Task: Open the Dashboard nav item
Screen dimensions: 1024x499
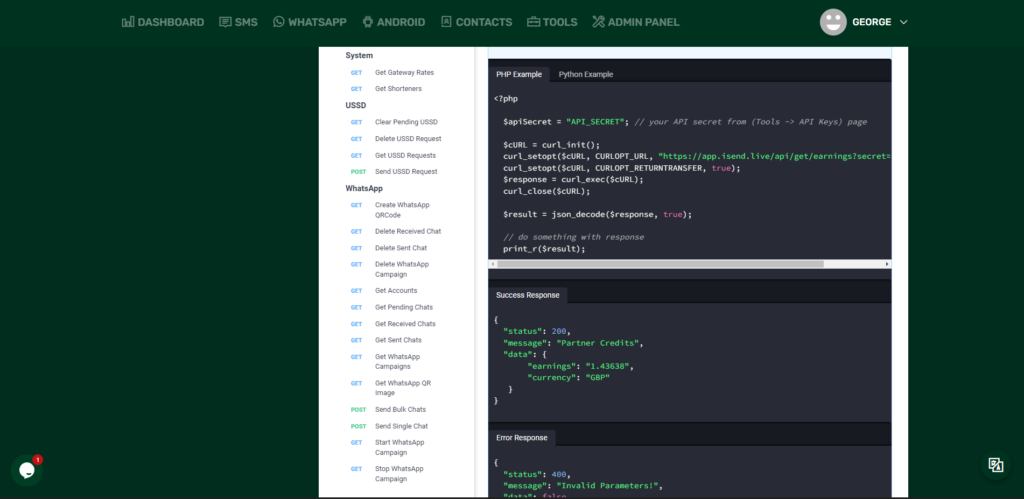Action: point(163,22)
